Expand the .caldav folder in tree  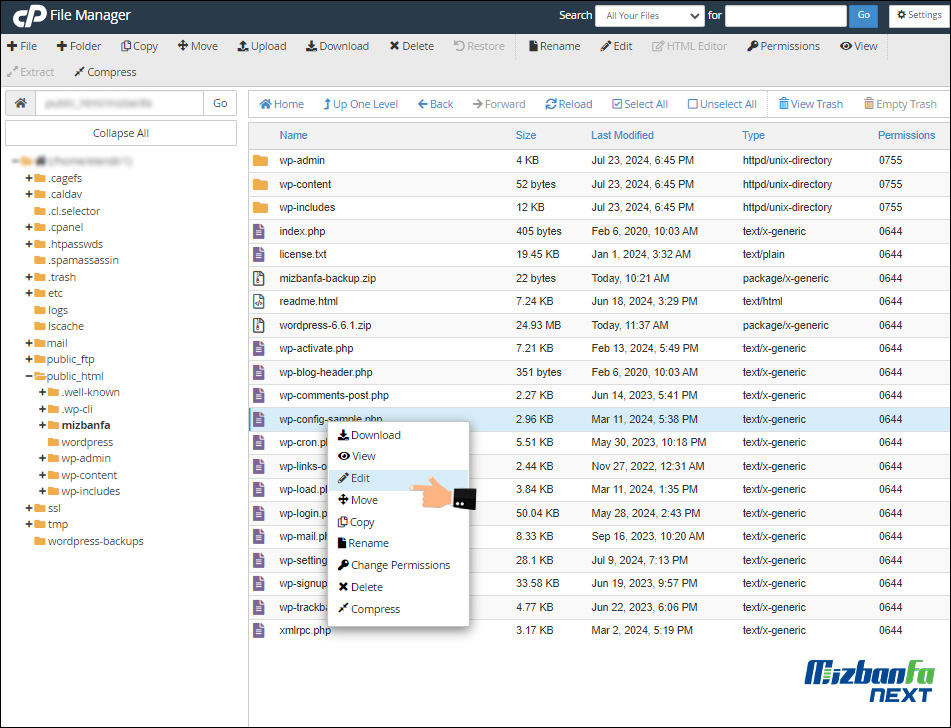(x=29, y=194)
